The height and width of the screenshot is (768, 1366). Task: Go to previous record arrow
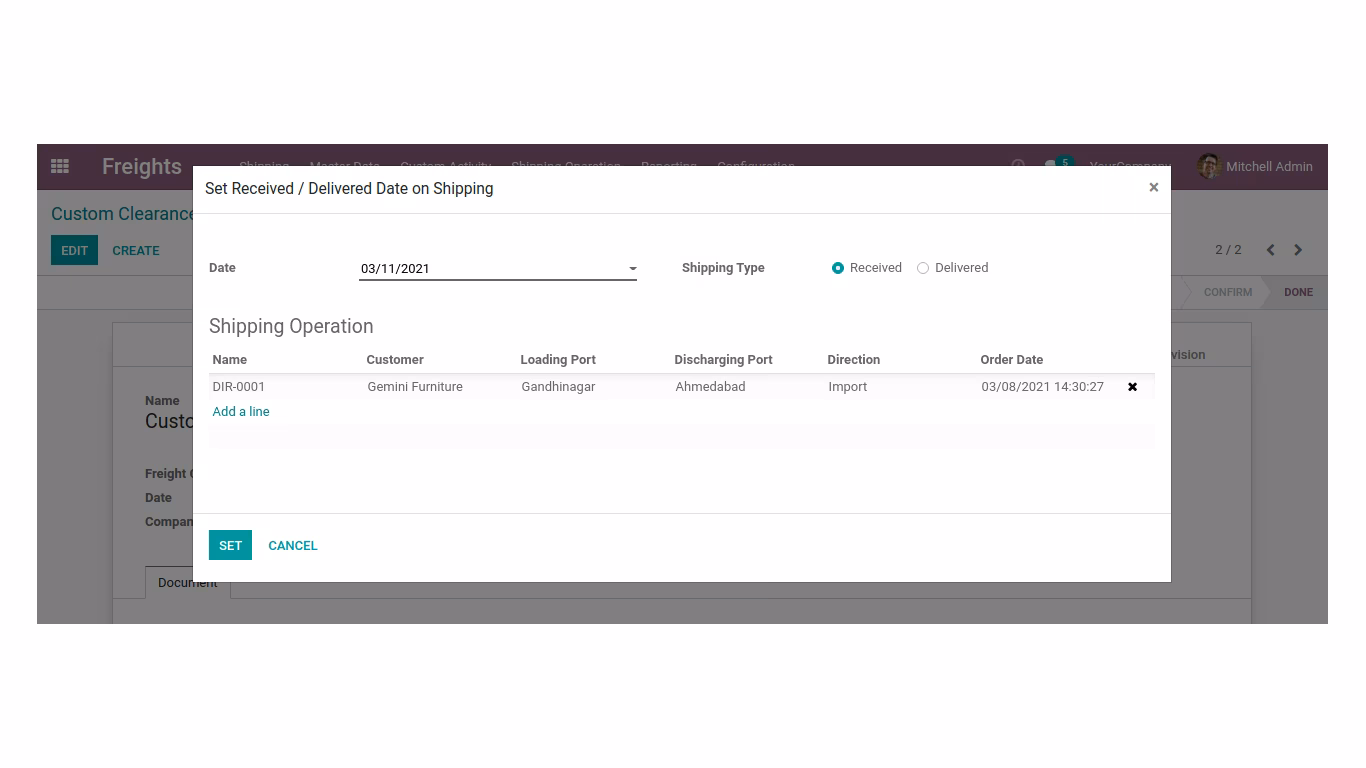tap(1270, 250)
